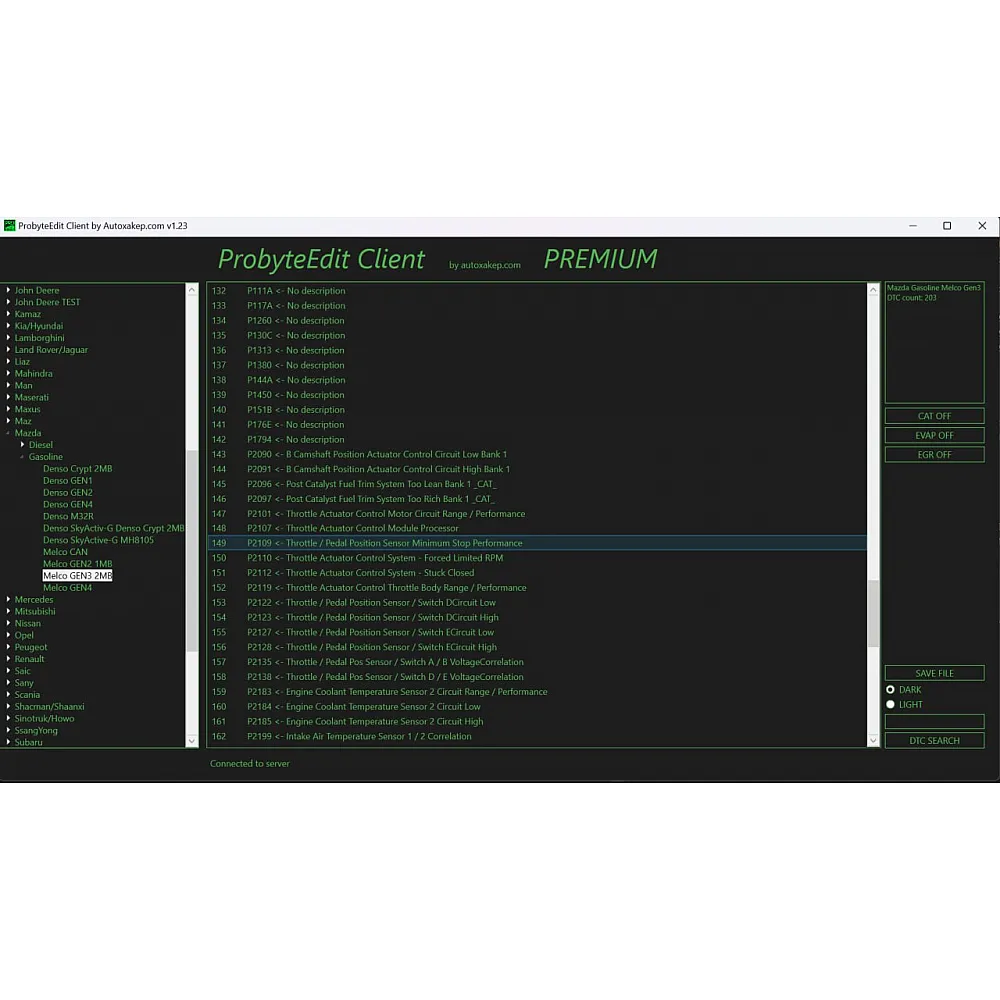Click the minimize window icon
Screen dimensions: 1000x1000
912,226
